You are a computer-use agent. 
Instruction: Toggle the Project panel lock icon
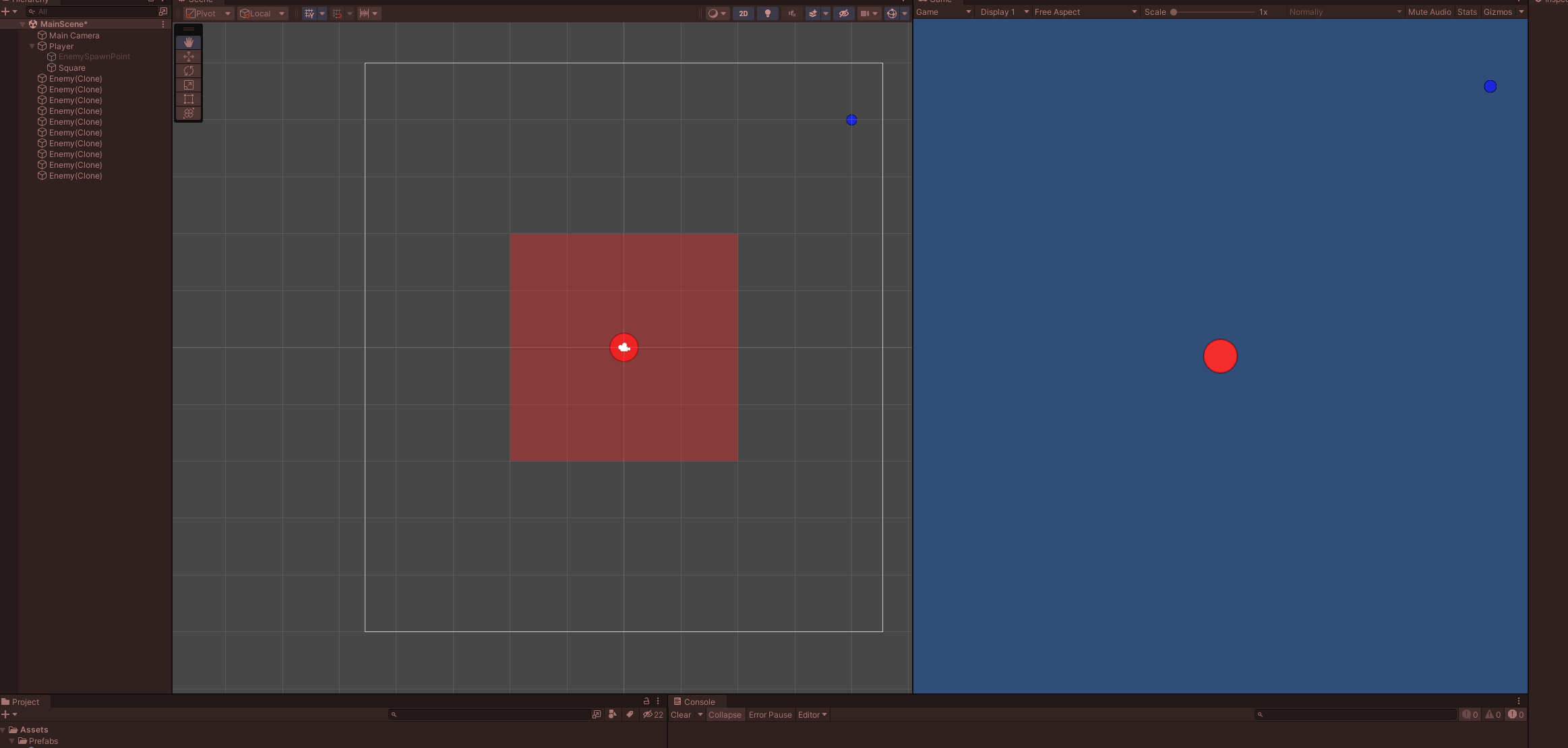(646, 701)
